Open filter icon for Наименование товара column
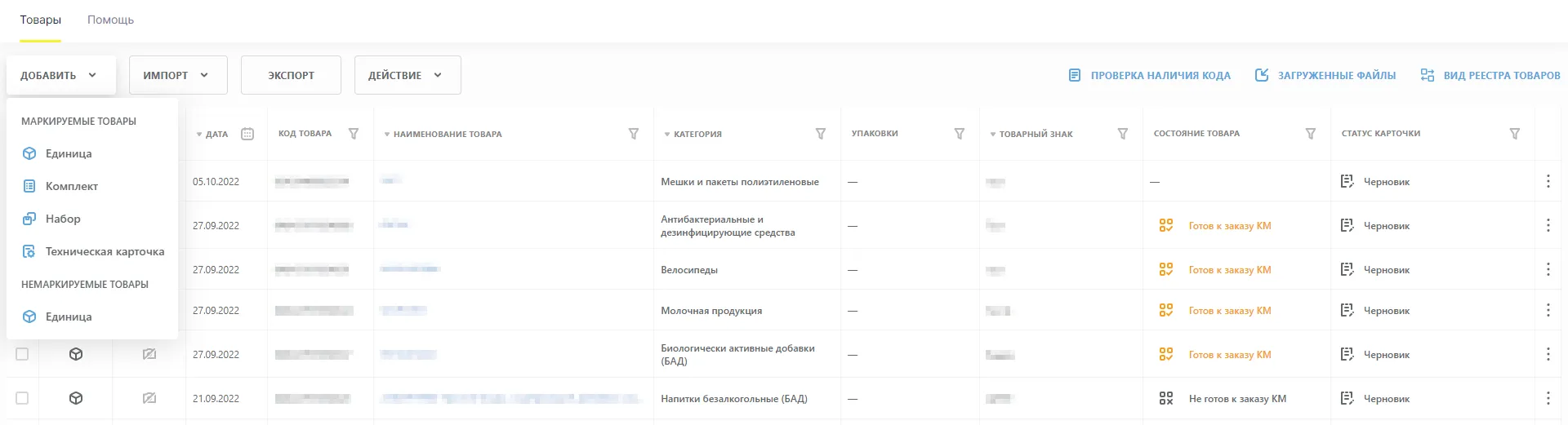The image size is (1568, 425). coord(633,134)
